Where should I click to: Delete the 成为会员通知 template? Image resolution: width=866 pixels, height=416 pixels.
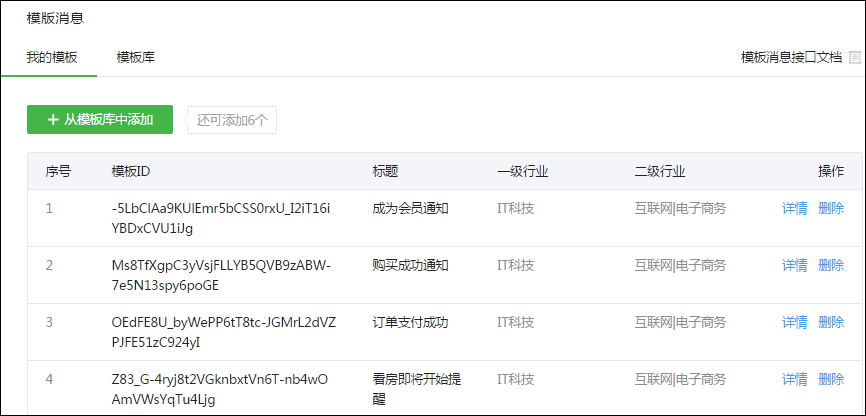pyautogui.click(x=831, y=208)
